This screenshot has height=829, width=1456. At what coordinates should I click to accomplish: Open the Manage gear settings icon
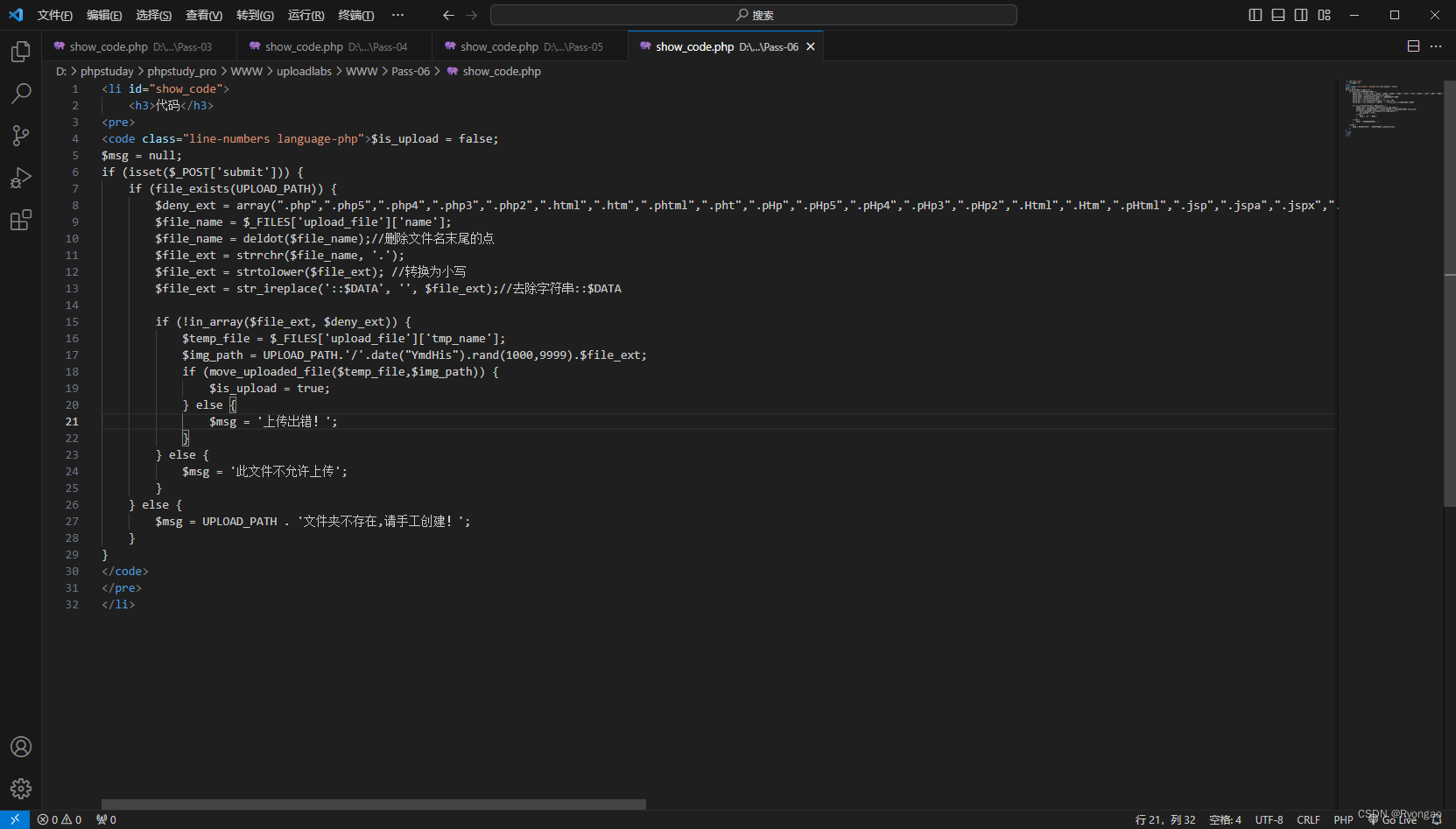click(x=21, y=789)
